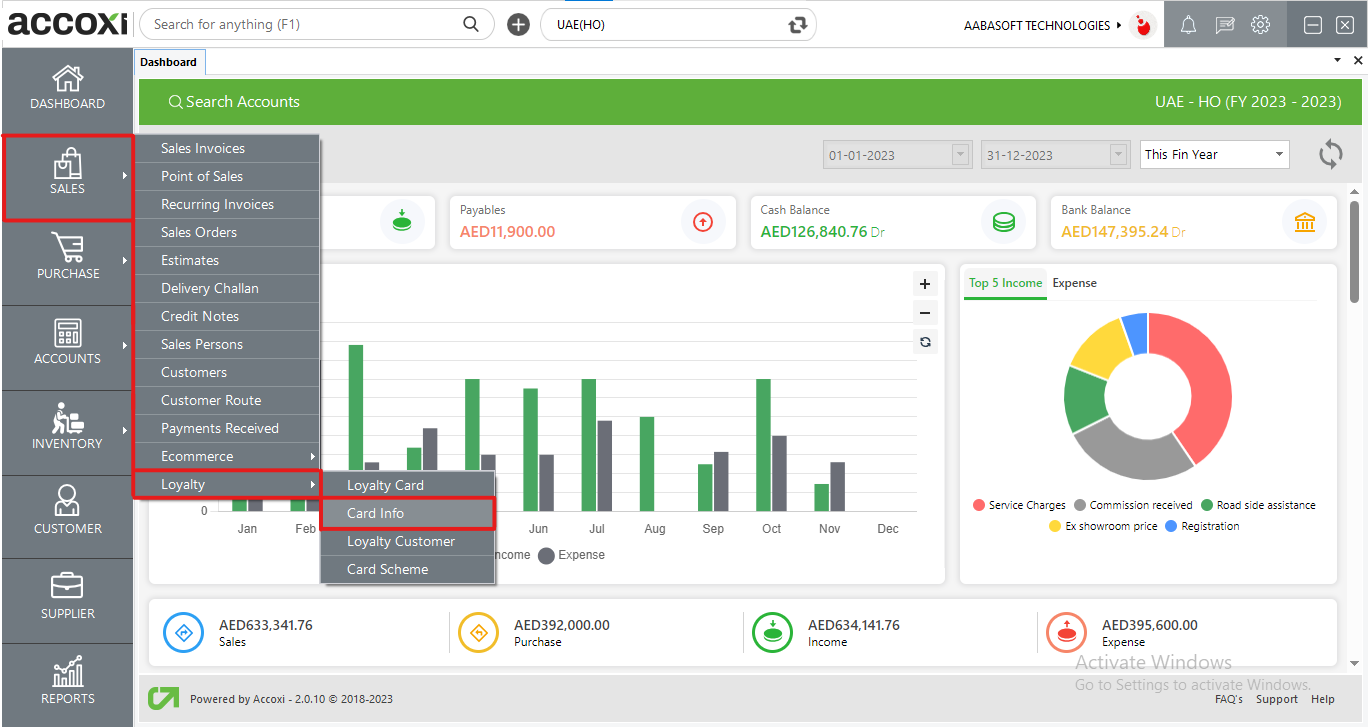The width and height of the screenshot is (1368, 727).
Task: Open the Reports module icon
Action: pos(67,682)
